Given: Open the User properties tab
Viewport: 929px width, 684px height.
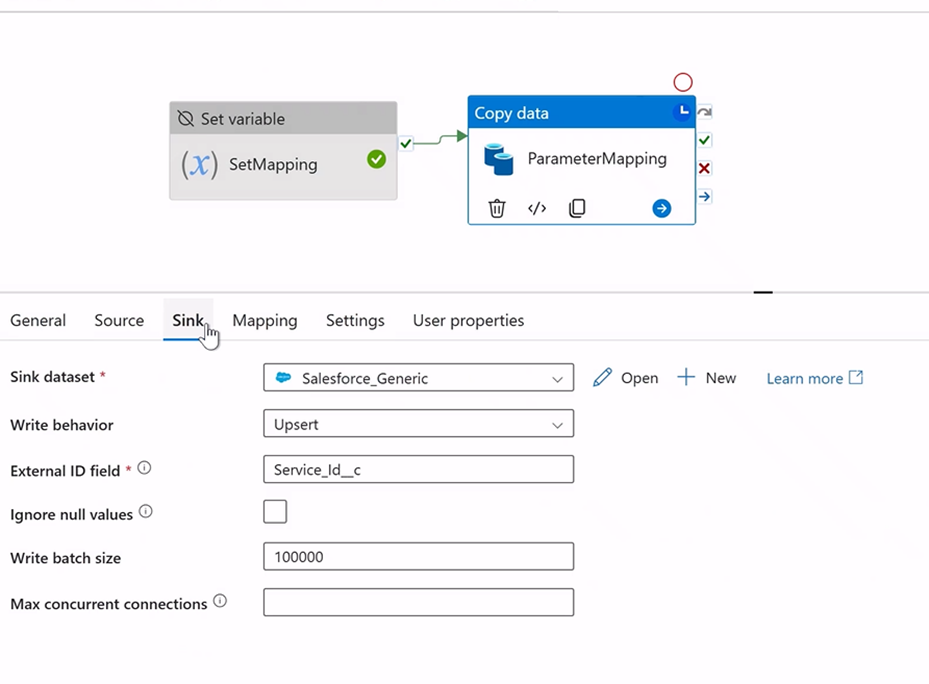Looking at the screenshot, I should [469, 321].
